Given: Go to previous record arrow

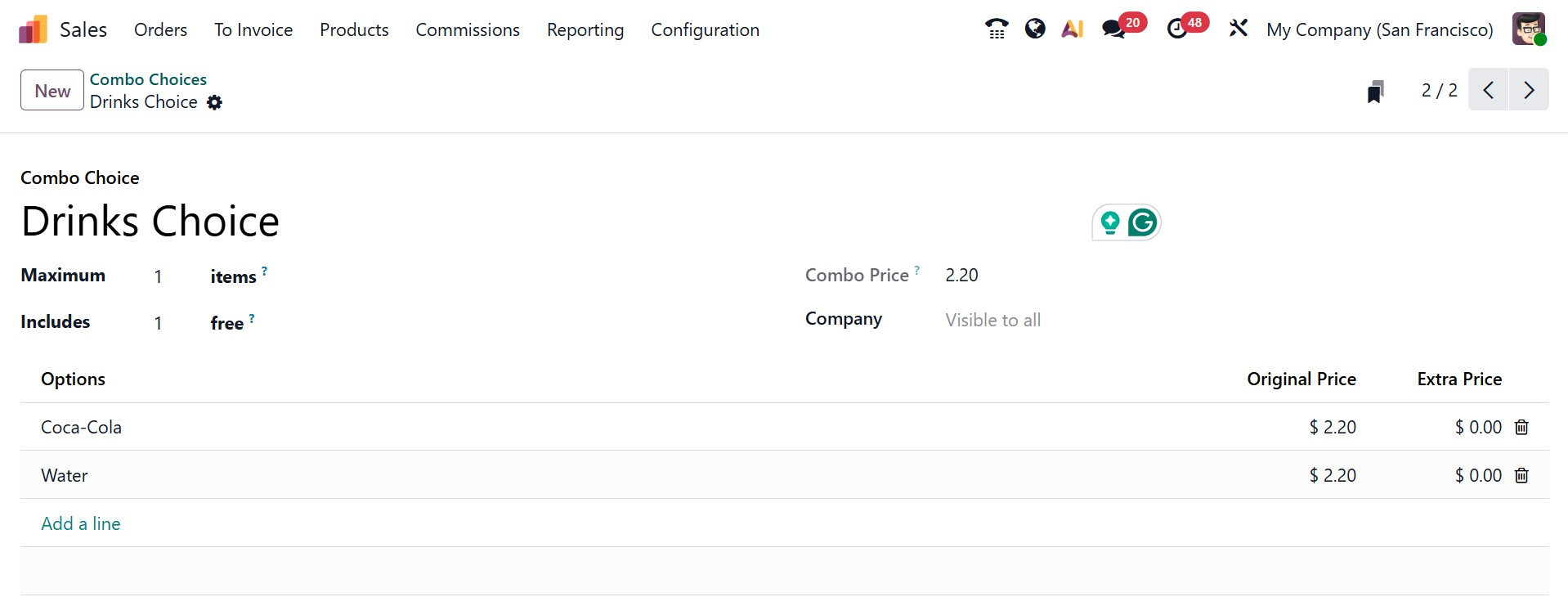Looking at the screenshot, I should coord(1488,90).
